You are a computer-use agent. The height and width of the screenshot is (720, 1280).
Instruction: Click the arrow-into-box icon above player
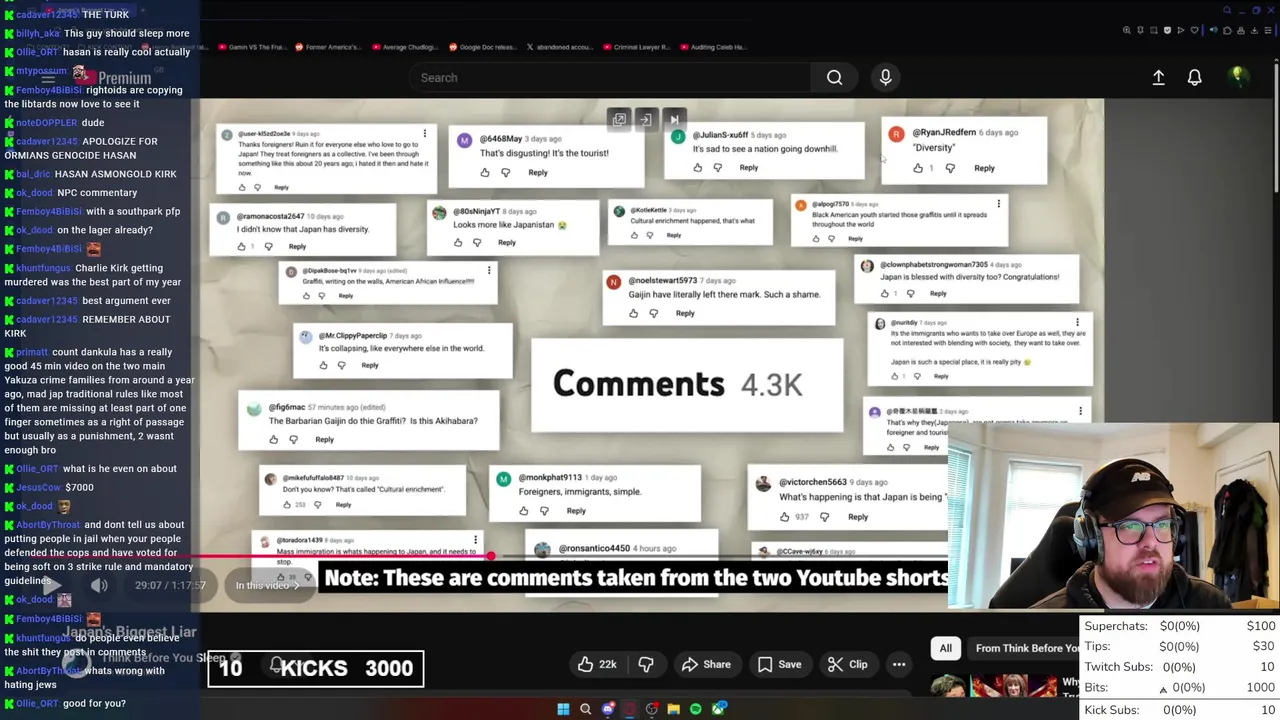coord(646,120)
